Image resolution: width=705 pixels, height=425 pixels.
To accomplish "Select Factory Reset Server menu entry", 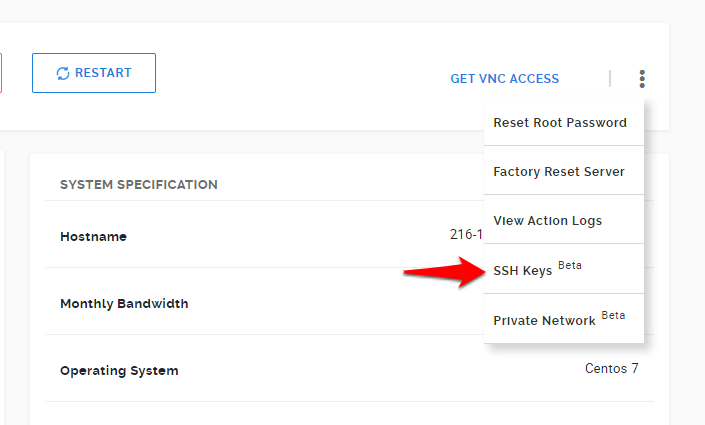I will click(x=559, y=172).
